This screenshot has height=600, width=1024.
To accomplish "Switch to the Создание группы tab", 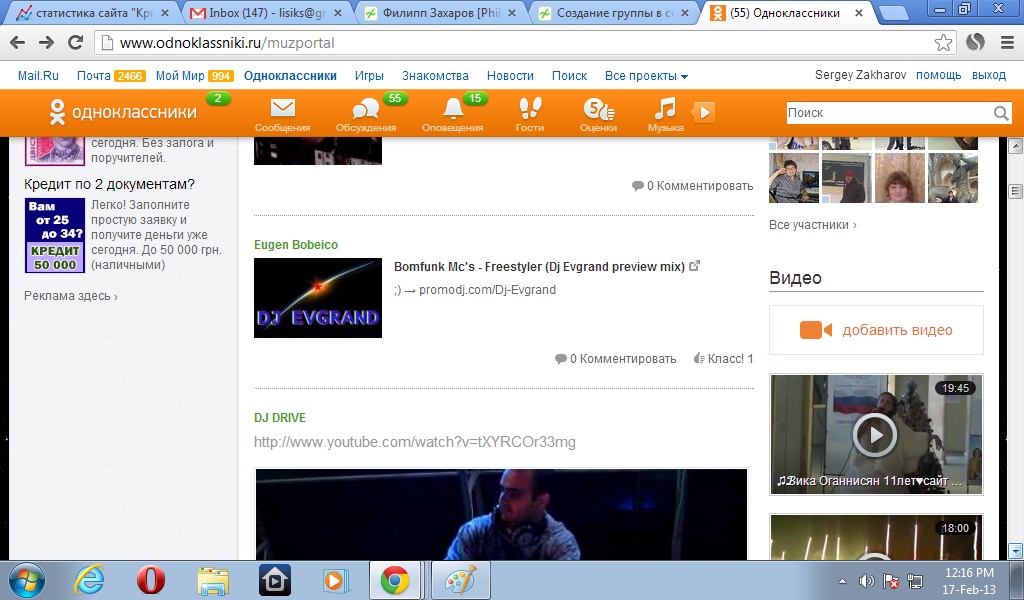I will 614,13.
